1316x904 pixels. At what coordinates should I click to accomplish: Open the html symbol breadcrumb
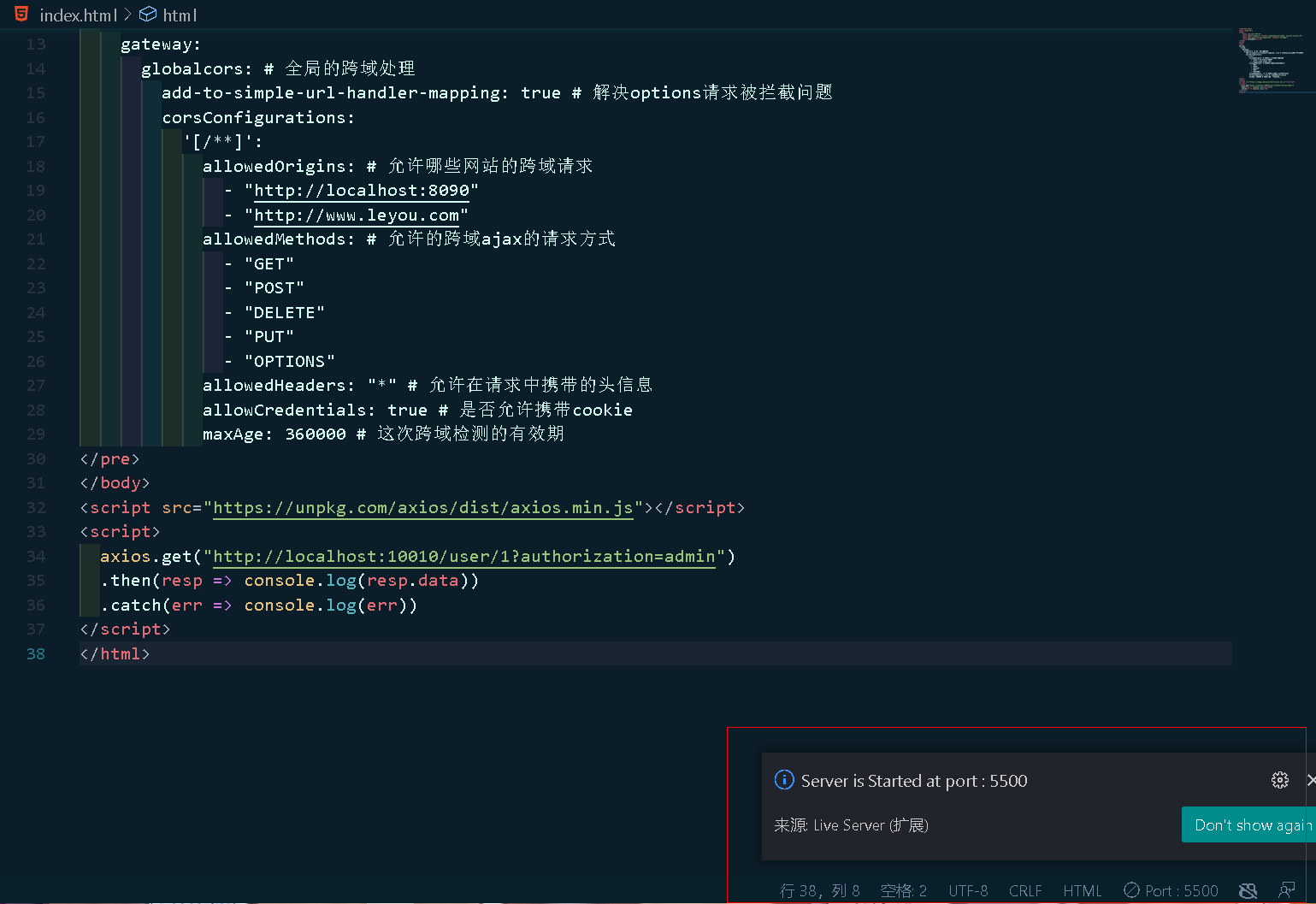pyautogui.click(x=180, y=15)
